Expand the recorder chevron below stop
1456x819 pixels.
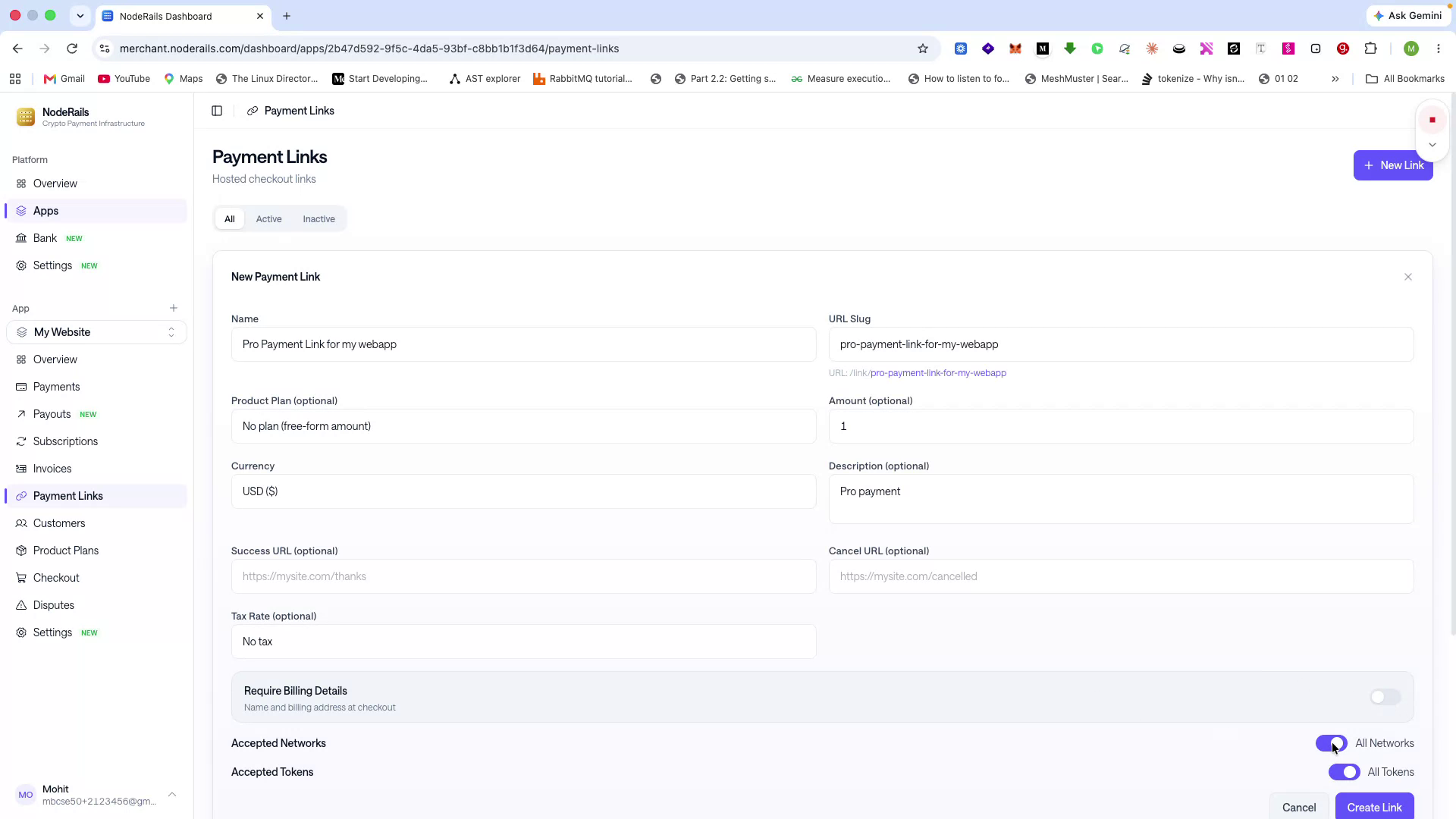[x=1432, y=145]
